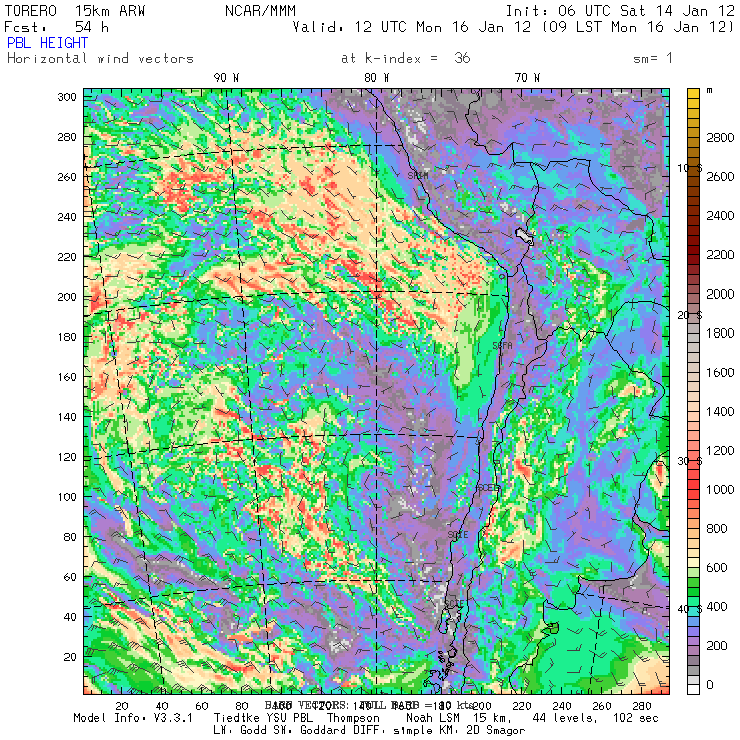Select the 'TORERO 15km ARW' header text
Screen dimensions: 740x740
point(75,11)
